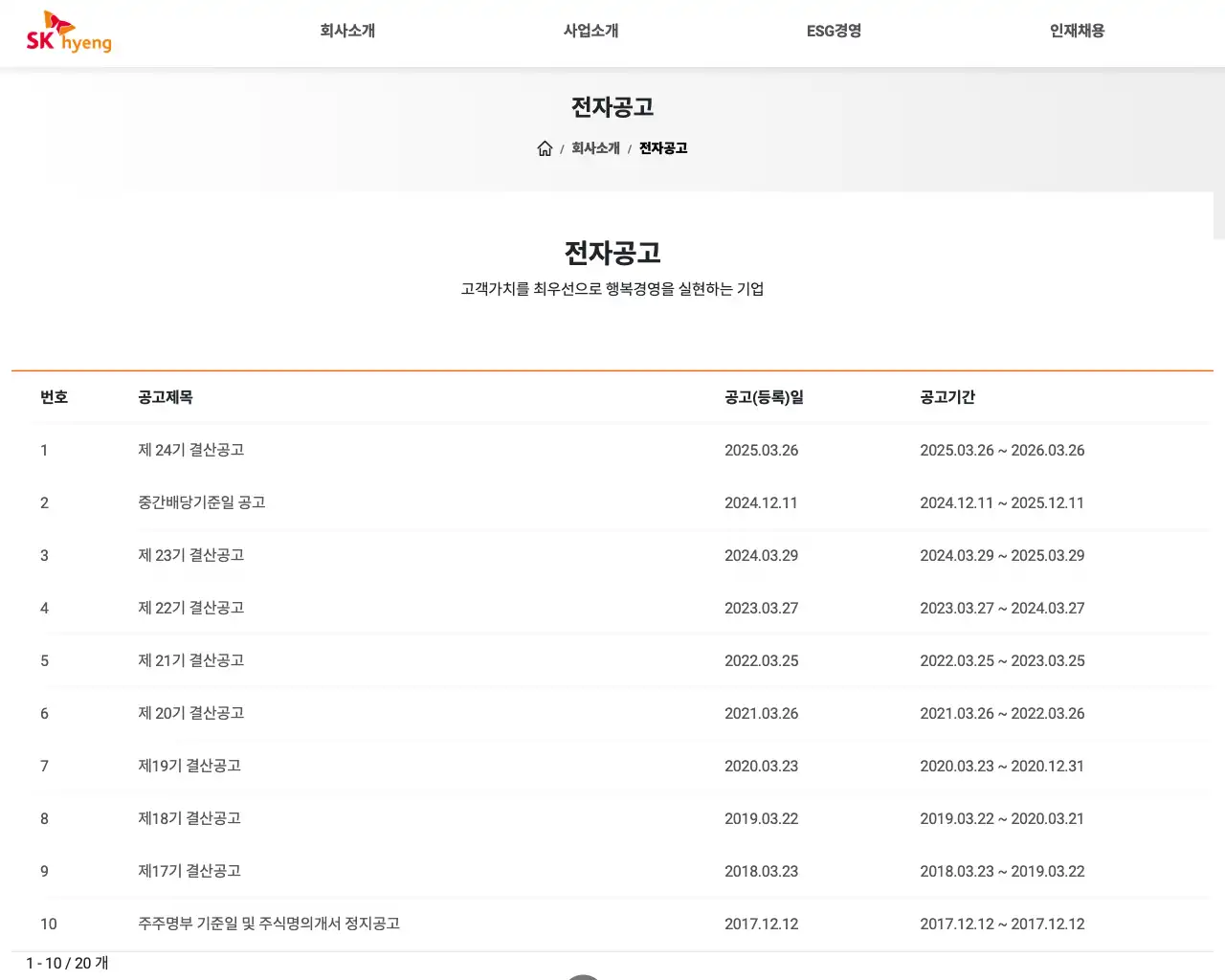This screenshot has width=1225, height=980.
Task: Click the 공고기간 column header
Action: click(x=947, y=397)
